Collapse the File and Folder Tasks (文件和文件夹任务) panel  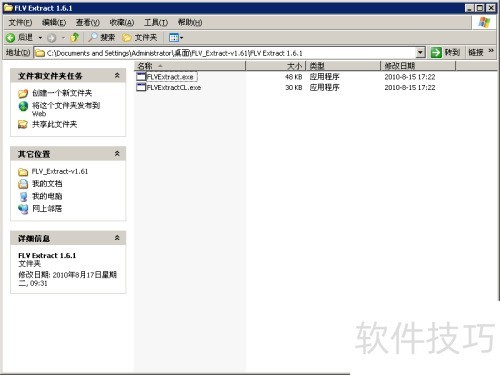pos(117,76)
